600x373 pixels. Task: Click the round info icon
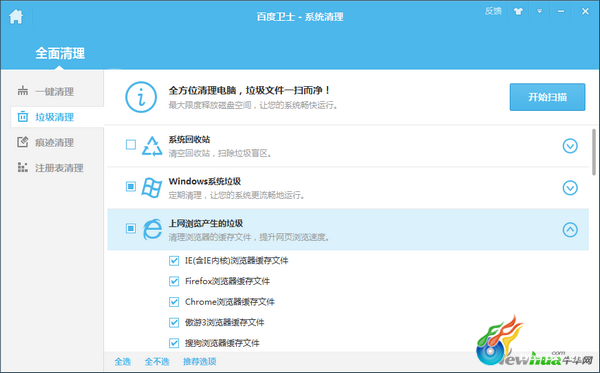click(141, 97)
